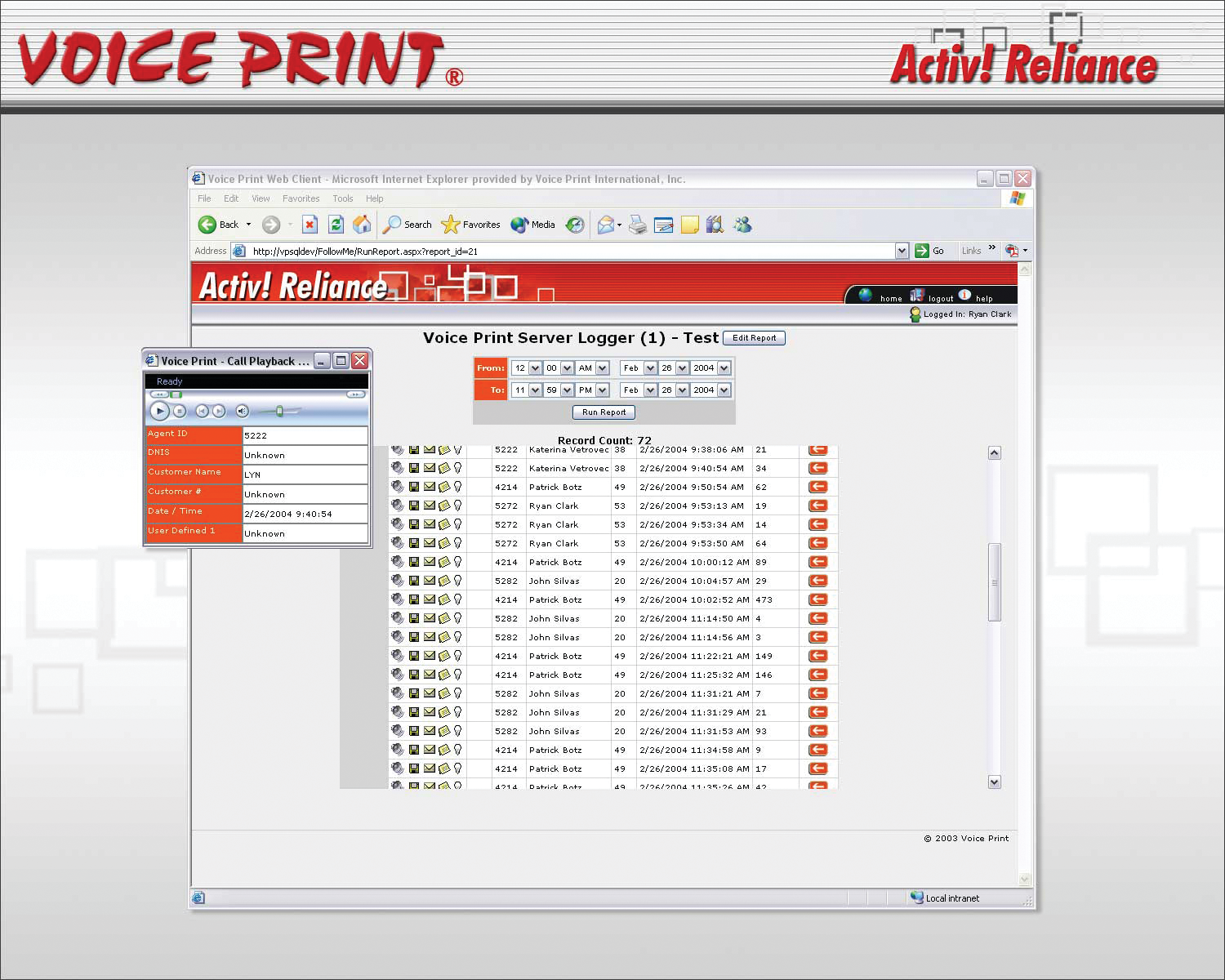This screenshot has height=980, width=1225.
Task: Click the speaker icon for the 11:22:21 AM call
Action: 397,657
